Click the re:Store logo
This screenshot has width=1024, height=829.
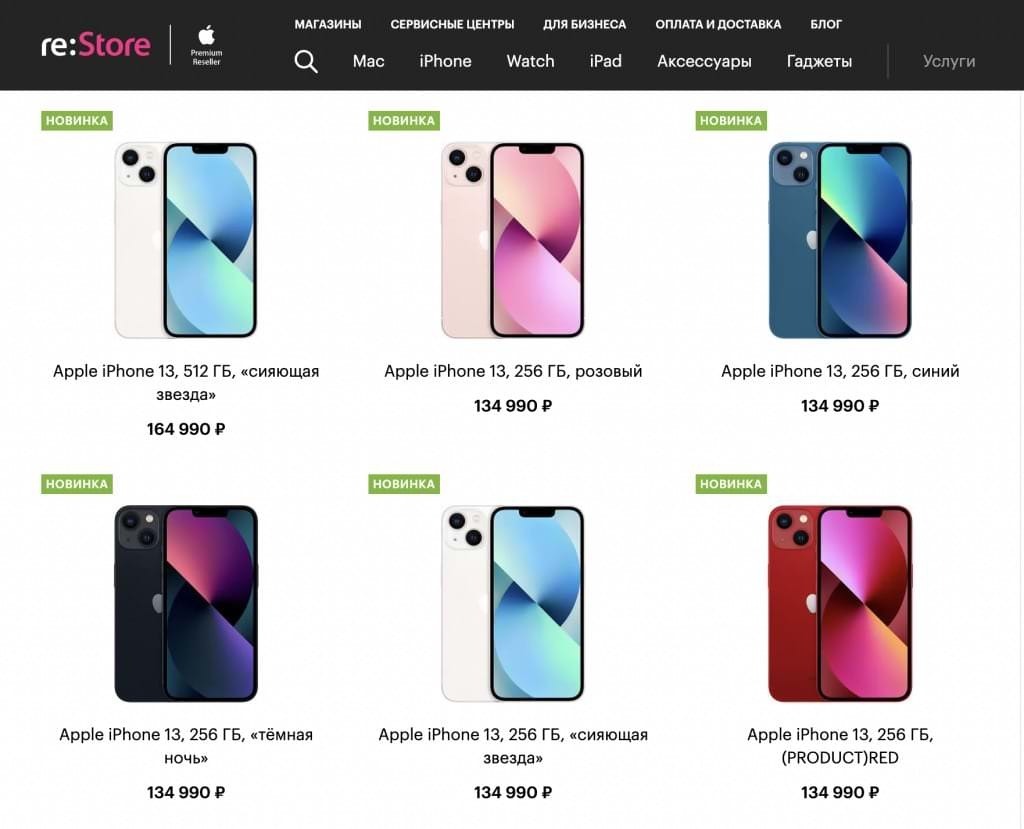coord(96,45)
